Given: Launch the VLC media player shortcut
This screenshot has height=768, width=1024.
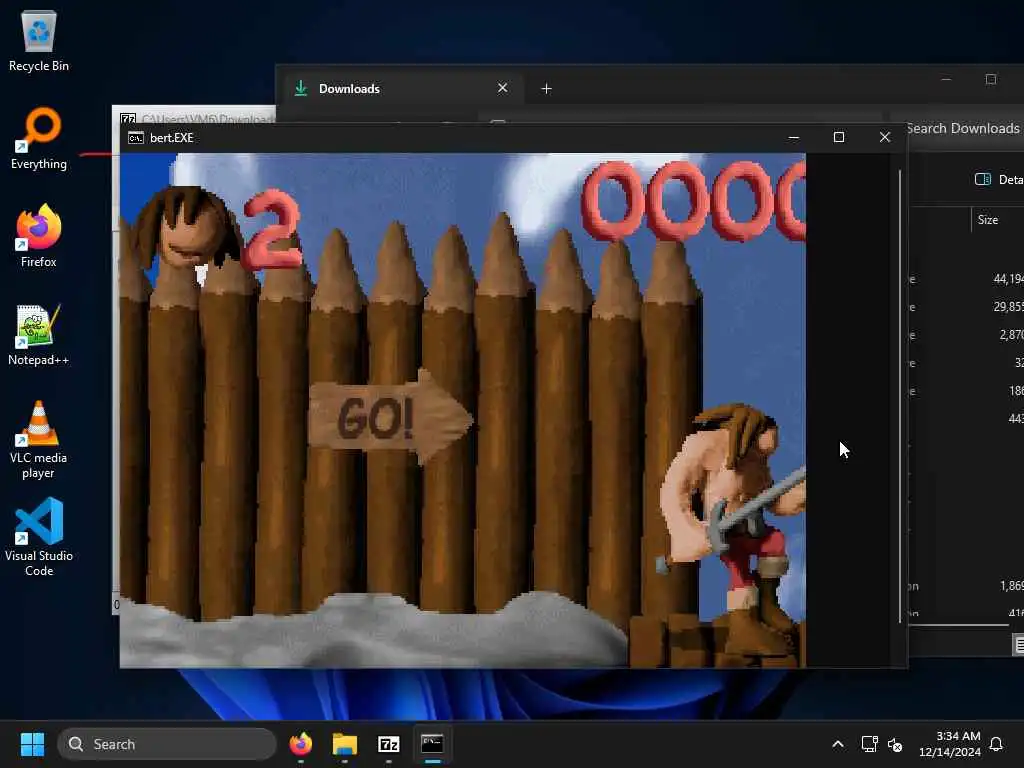Looking at the screenshot, I should tap(39, 440).
